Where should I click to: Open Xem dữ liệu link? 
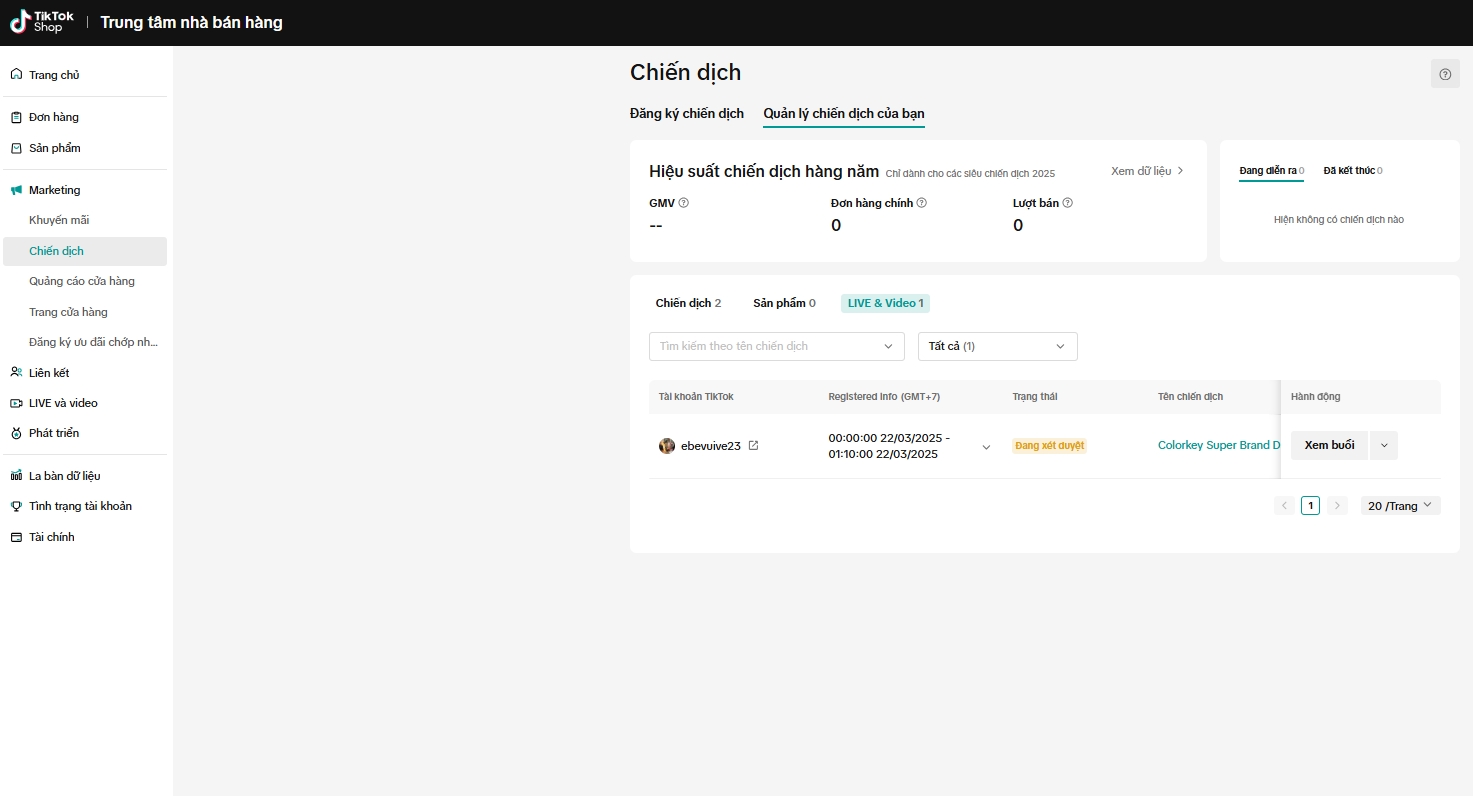1147,171
